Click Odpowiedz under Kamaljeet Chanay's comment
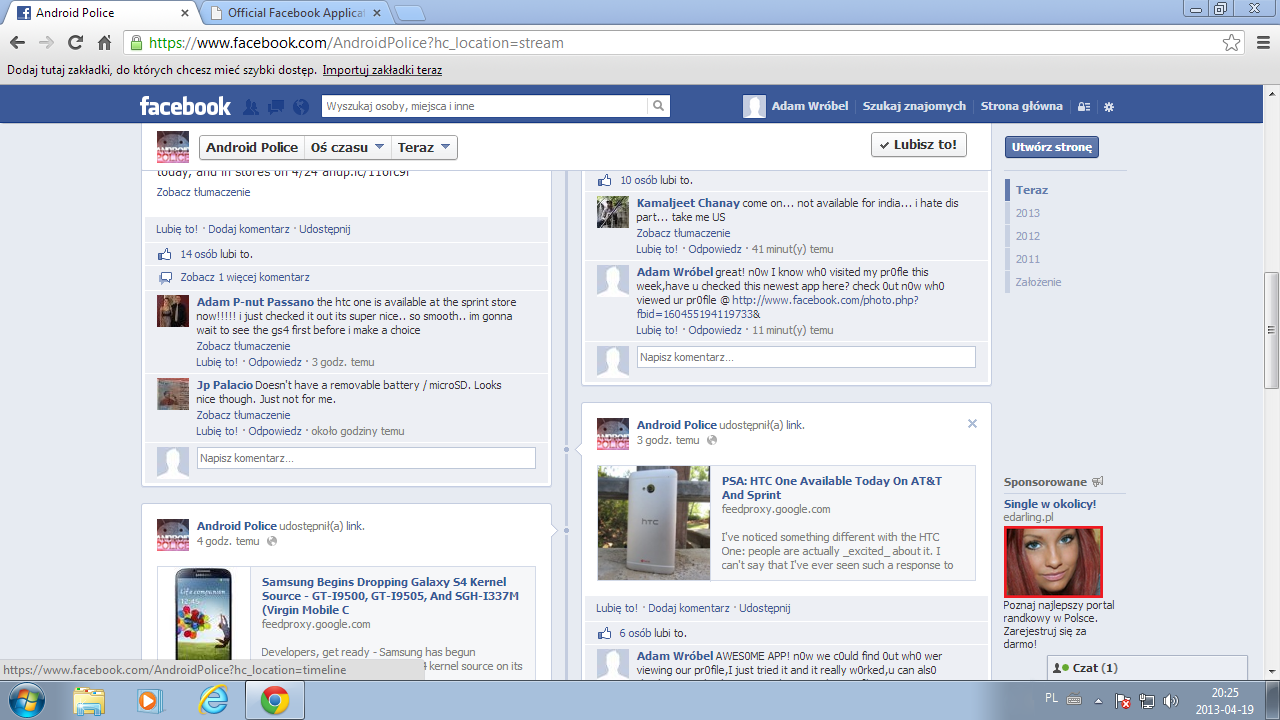The height and width of the screenshot is (720, 1280). pyautogui.click(x=715, y=249)
